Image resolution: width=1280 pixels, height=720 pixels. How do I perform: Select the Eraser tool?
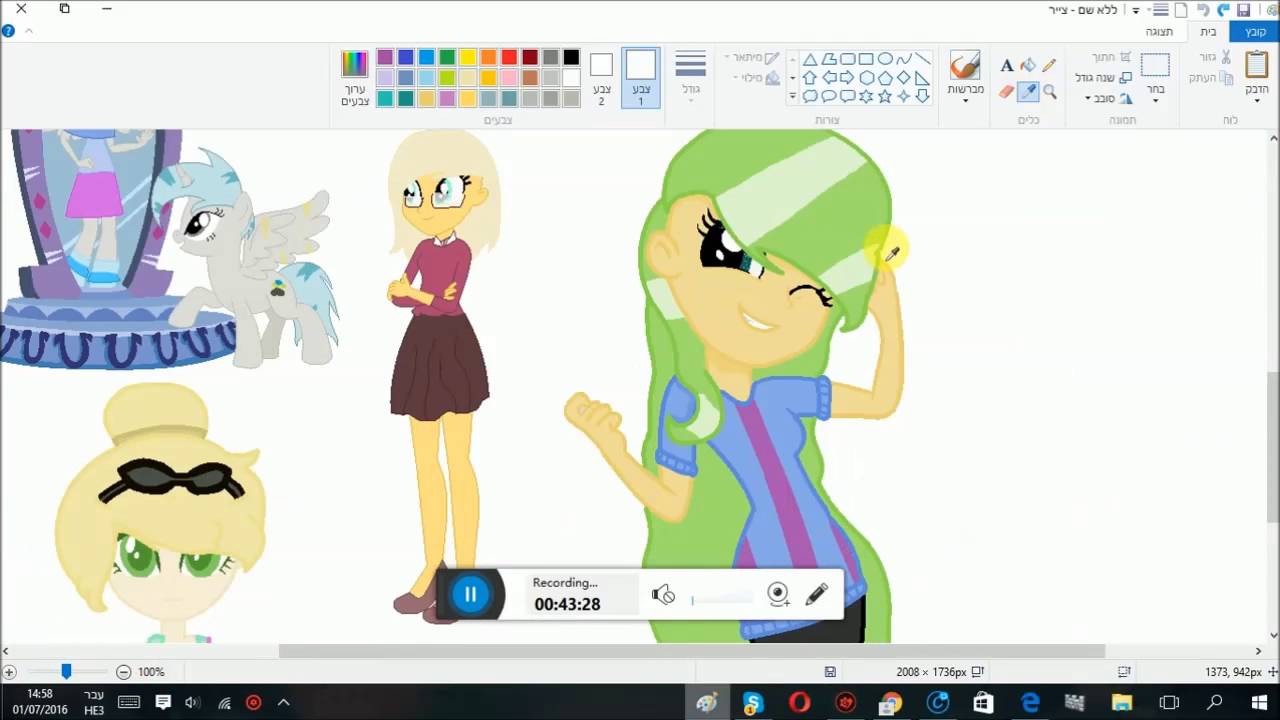(1007, 91)
